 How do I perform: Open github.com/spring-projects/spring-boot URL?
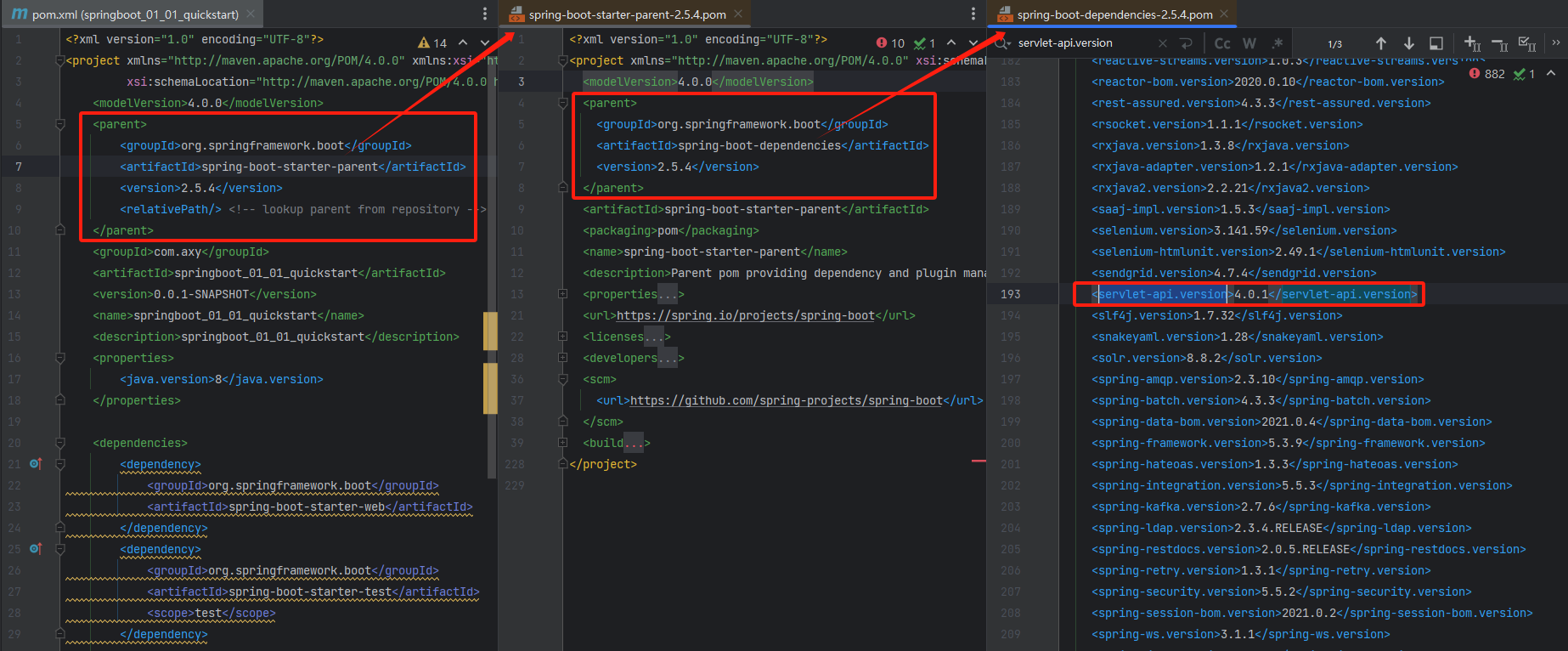click(786, 400)
